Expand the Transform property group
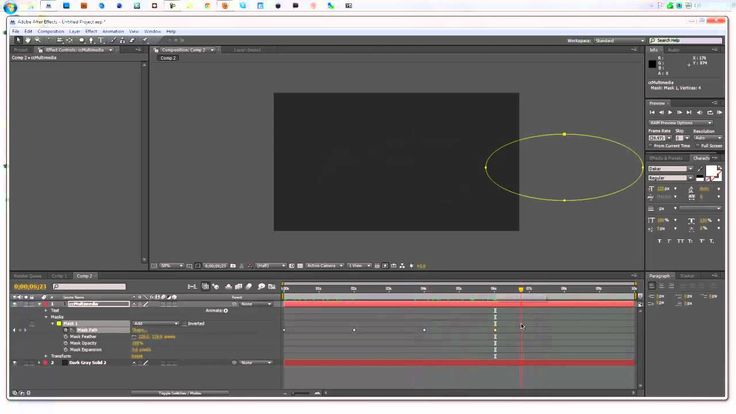This screenshot has height=414, width=736. coord(46,356)
